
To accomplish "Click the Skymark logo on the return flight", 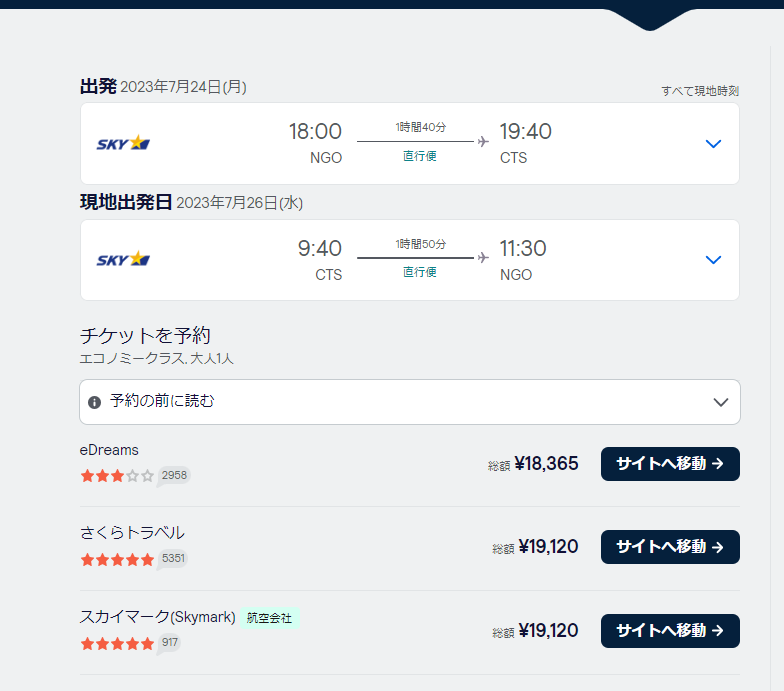I will click(x=123, y=260).
